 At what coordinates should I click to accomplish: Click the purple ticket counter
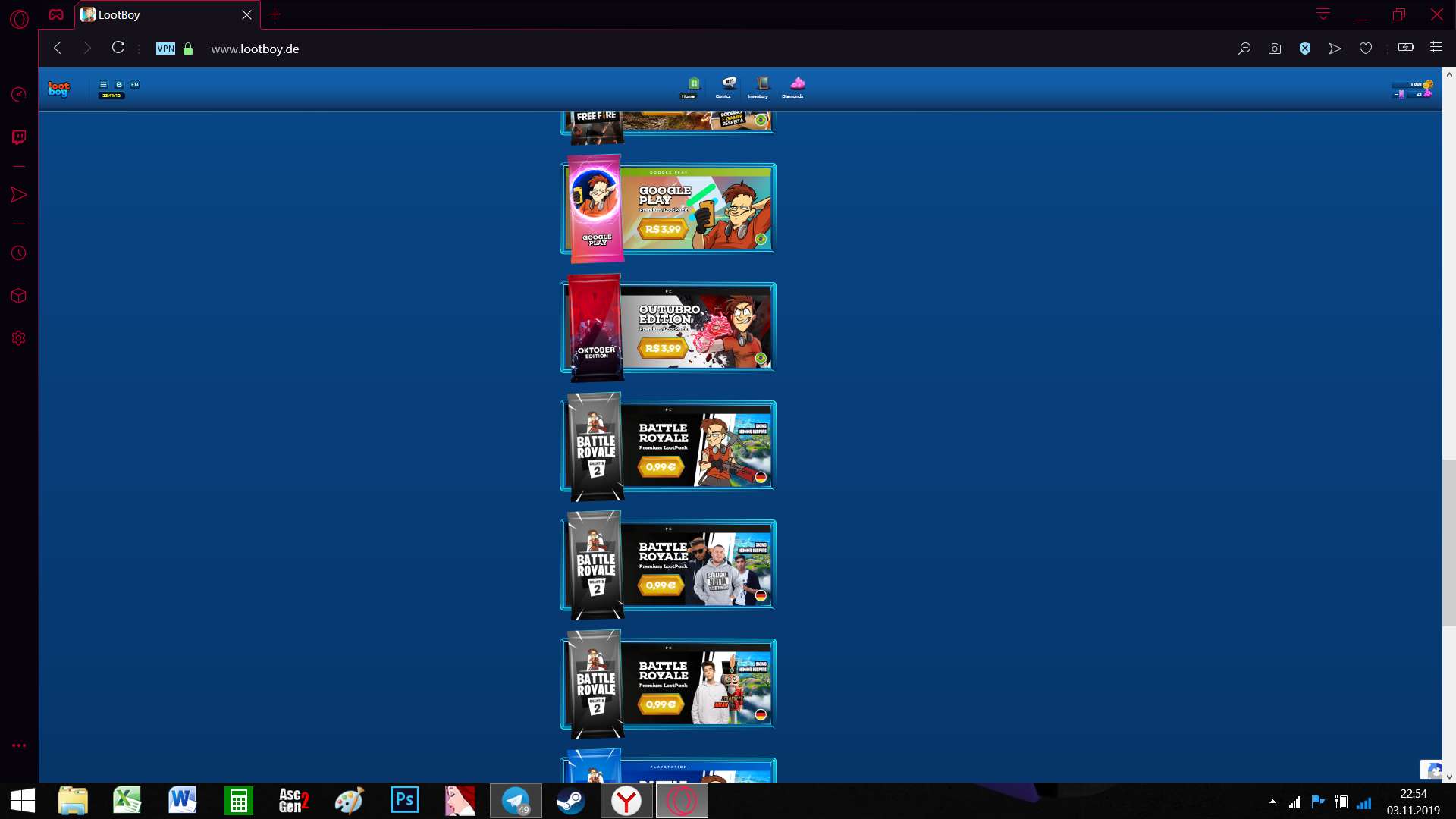click(1399, 94)
